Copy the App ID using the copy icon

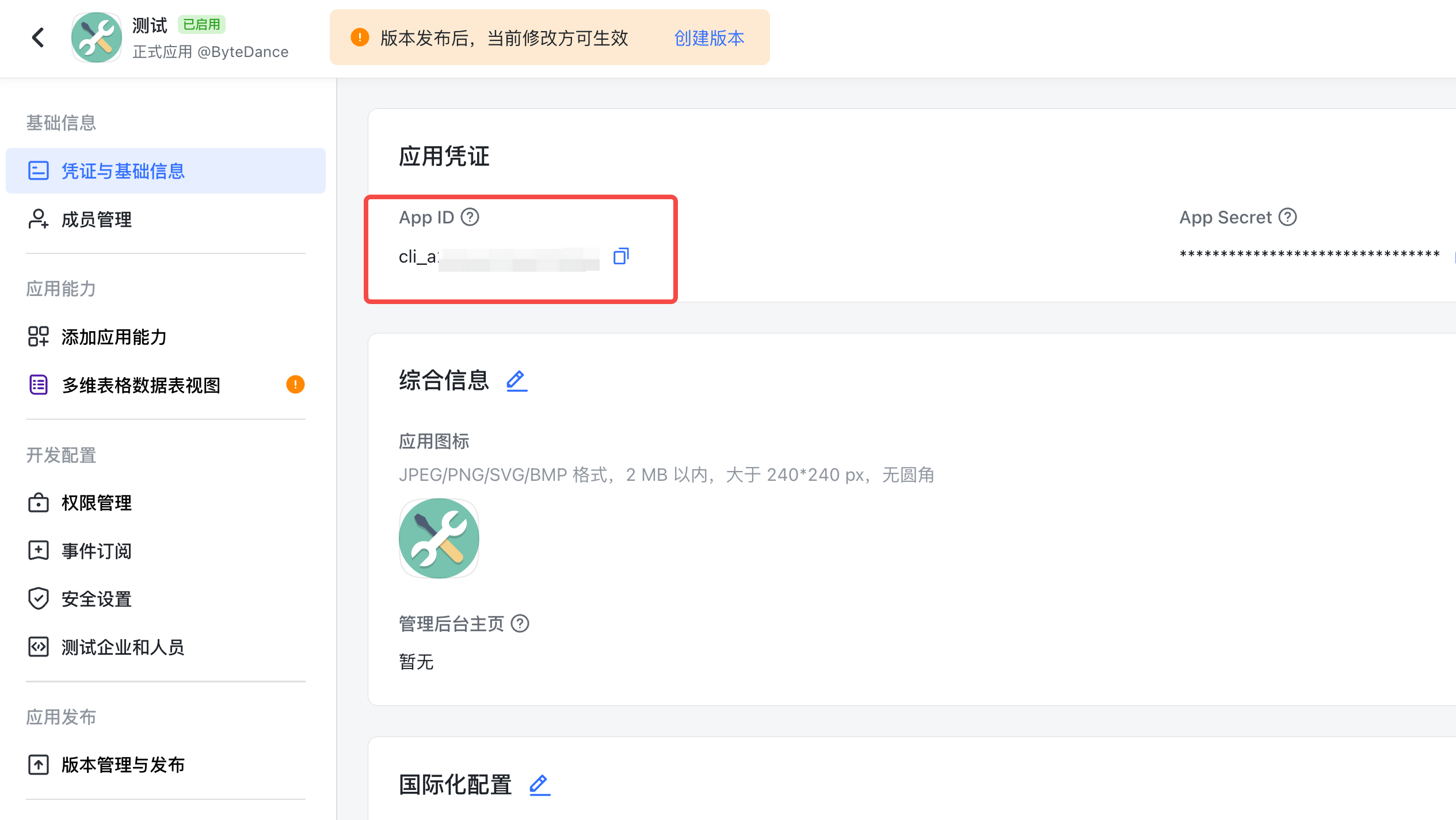point(620,256)
